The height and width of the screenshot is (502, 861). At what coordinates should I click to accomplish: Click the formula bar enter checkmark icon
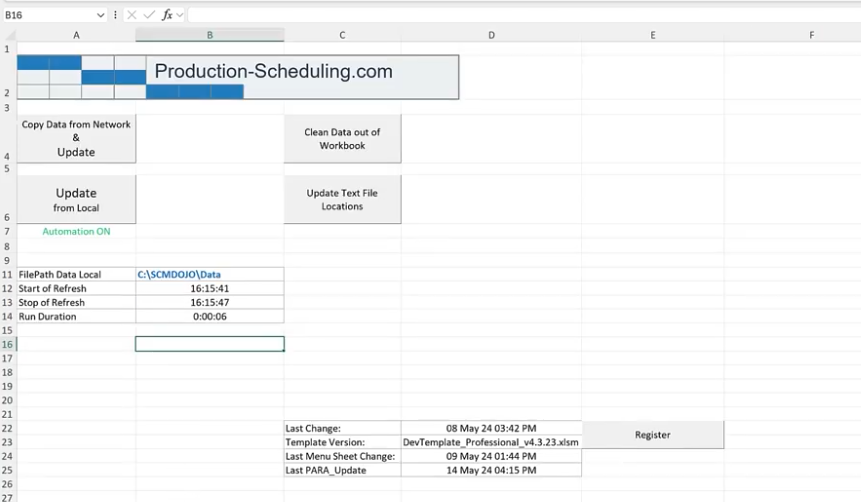point(149,15)
